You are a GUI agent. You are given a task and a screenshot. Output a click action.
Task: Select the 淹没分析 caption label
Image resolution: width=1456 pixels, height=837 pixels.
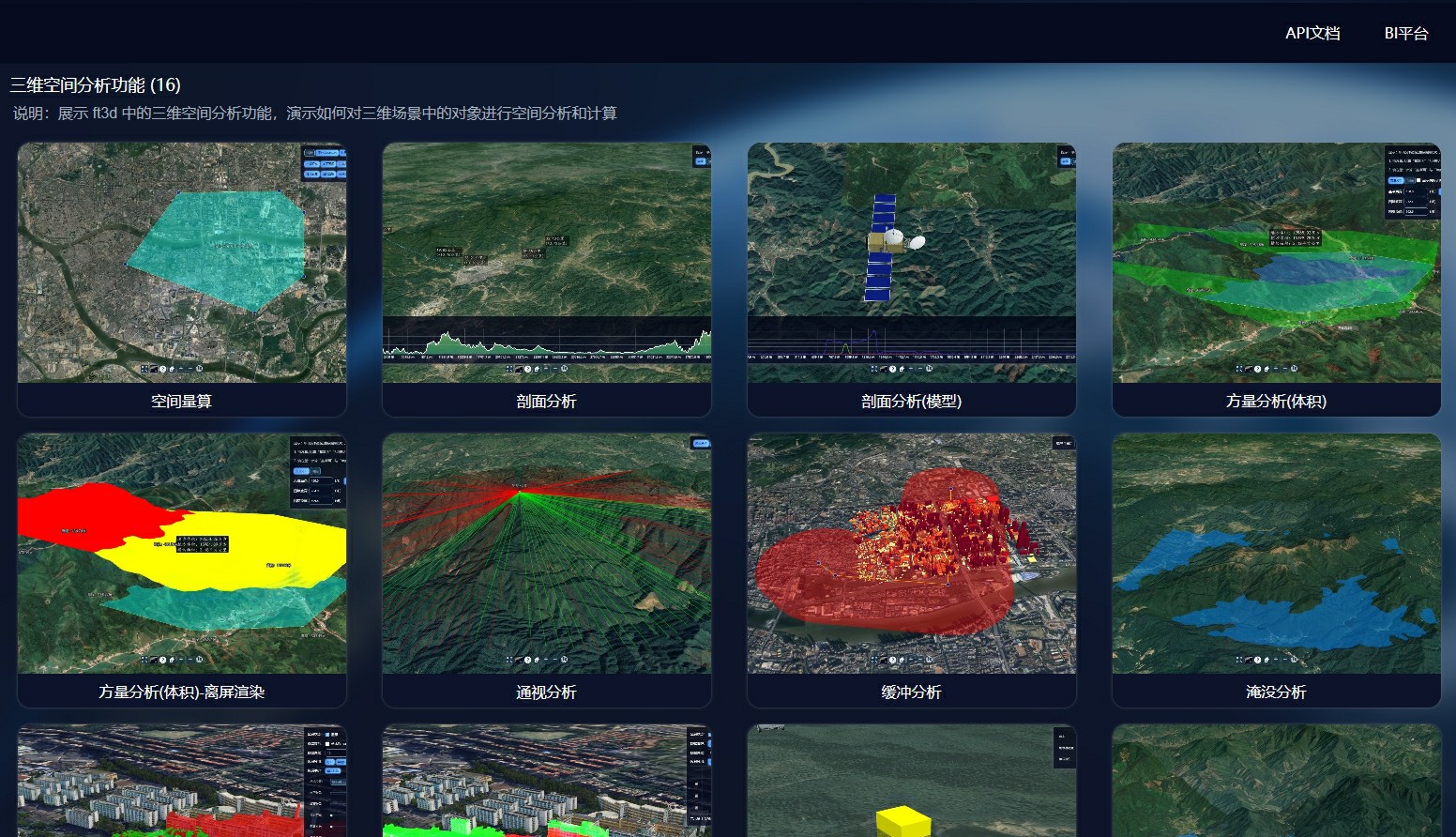coord(1276,692)
